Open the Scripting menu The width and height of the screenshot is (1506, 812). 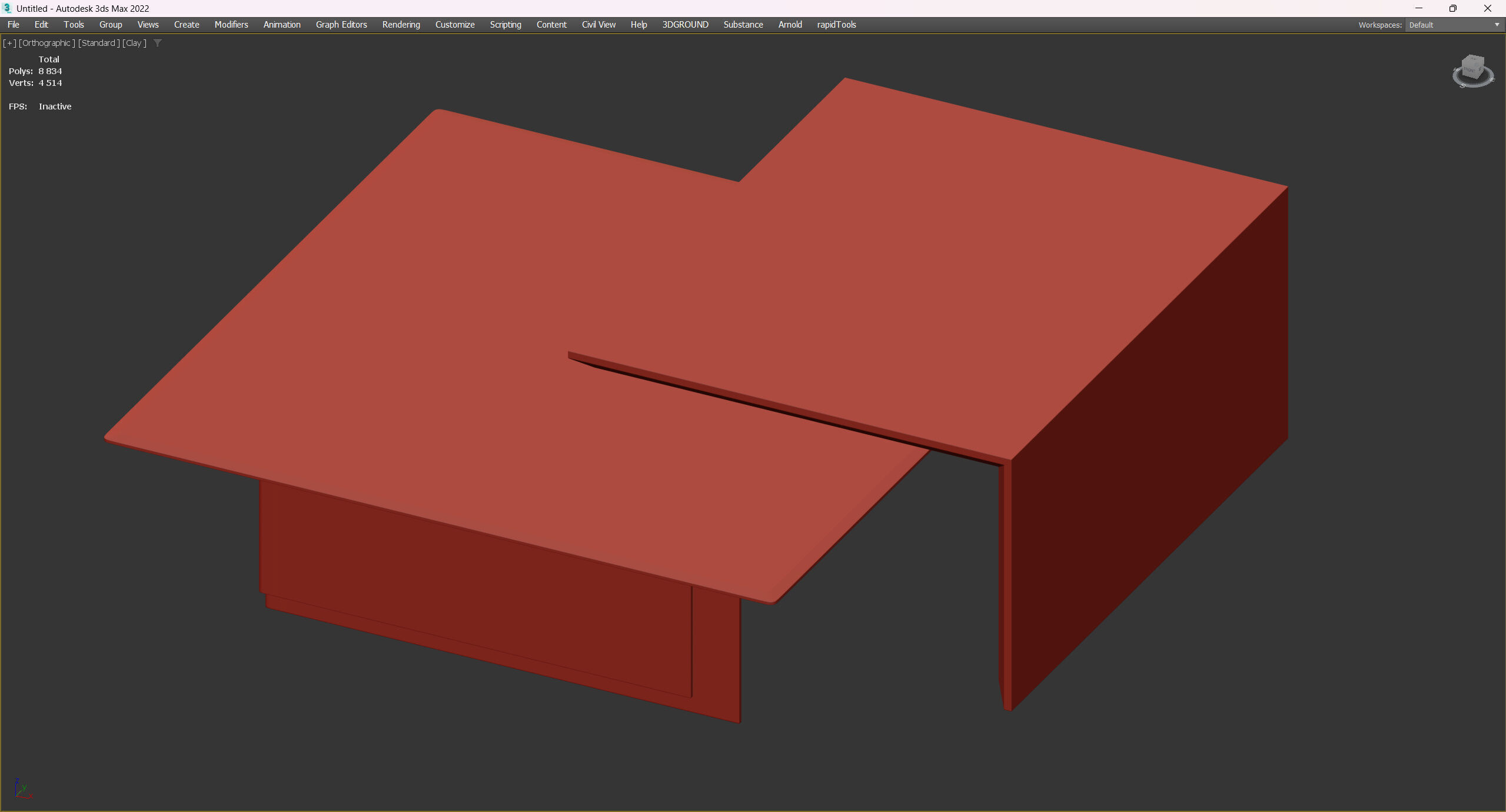click(506, 25)
